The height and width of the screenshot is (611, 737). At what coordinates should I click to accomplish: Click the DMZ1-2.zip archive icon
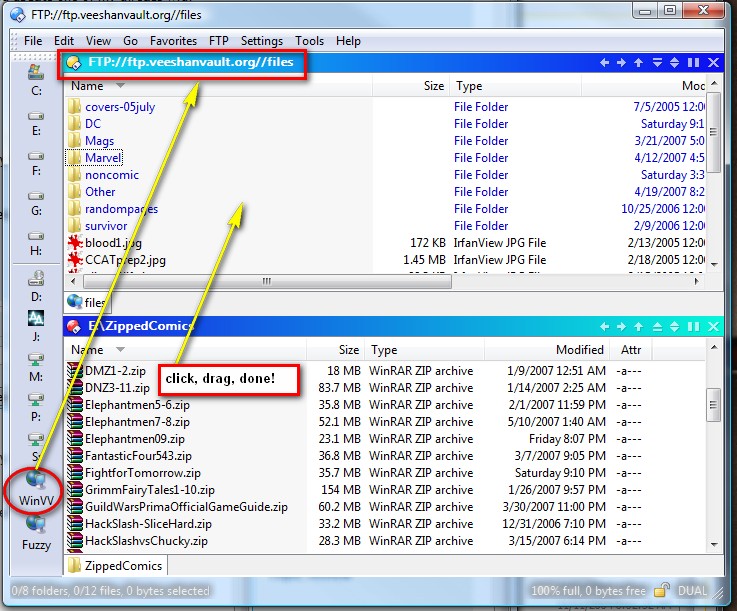75,370
